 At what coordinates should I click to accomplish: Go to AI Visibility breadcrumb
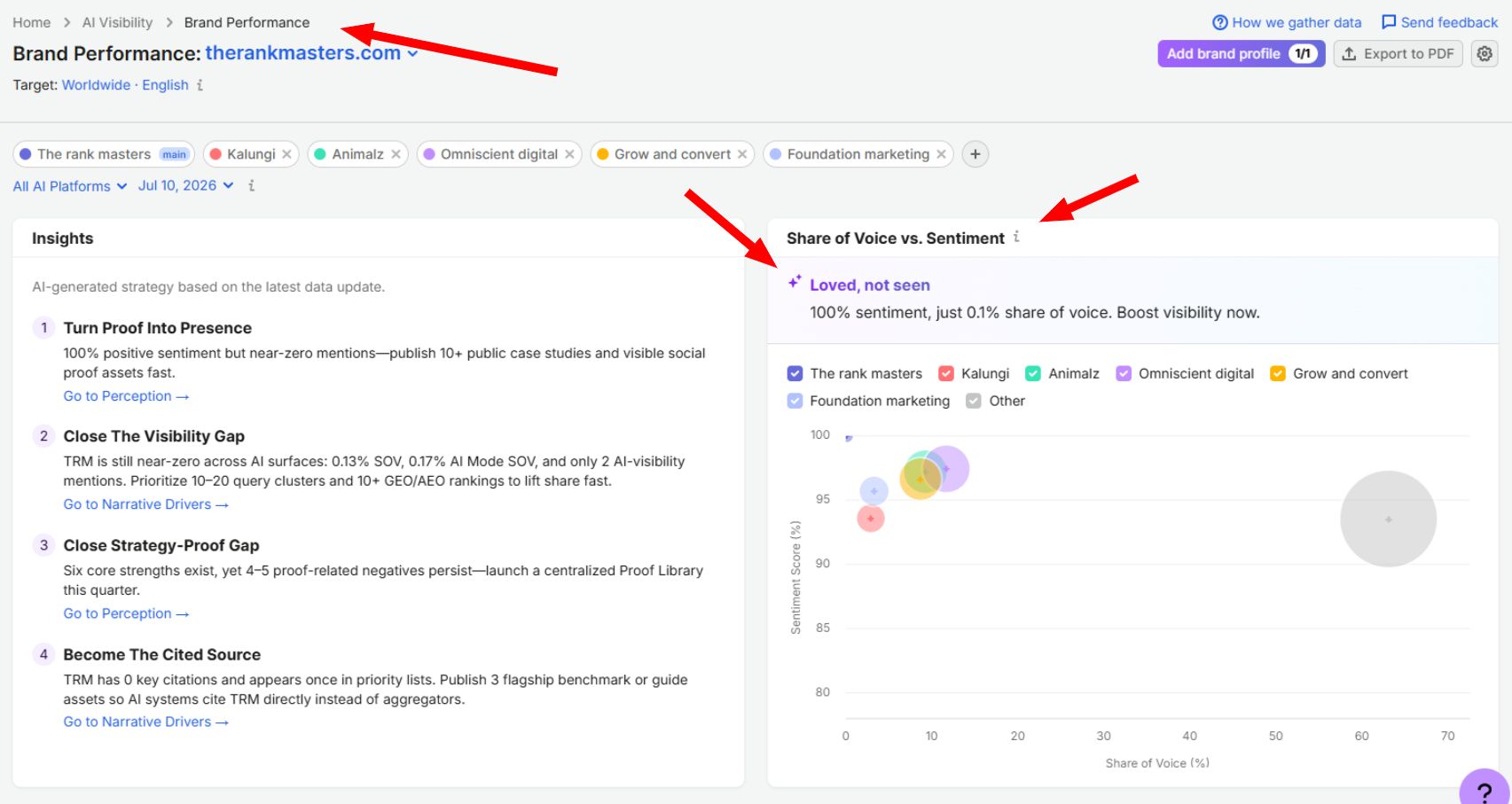click(x=117, y=22)
